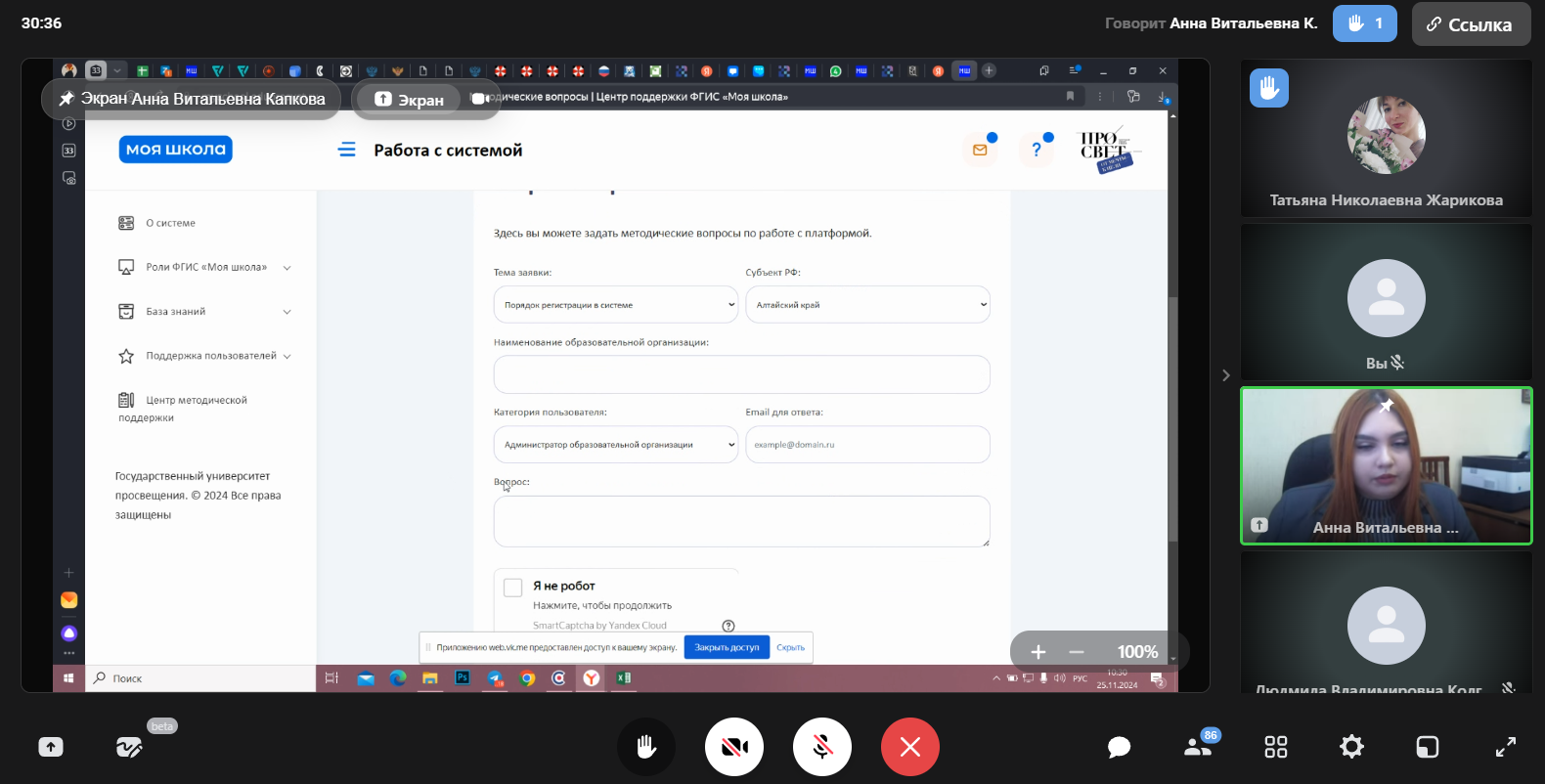1545x784 pixels.
Task: Leave the call with red button
Action: point(910,747)
